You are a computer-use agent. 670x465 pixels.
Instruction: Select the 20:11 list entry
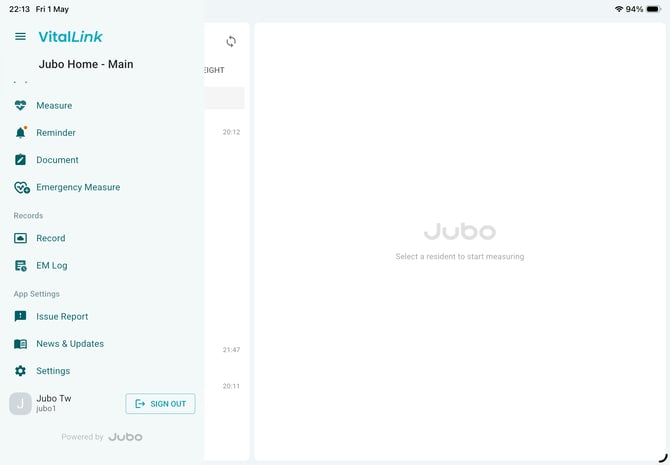click(231, 386)
